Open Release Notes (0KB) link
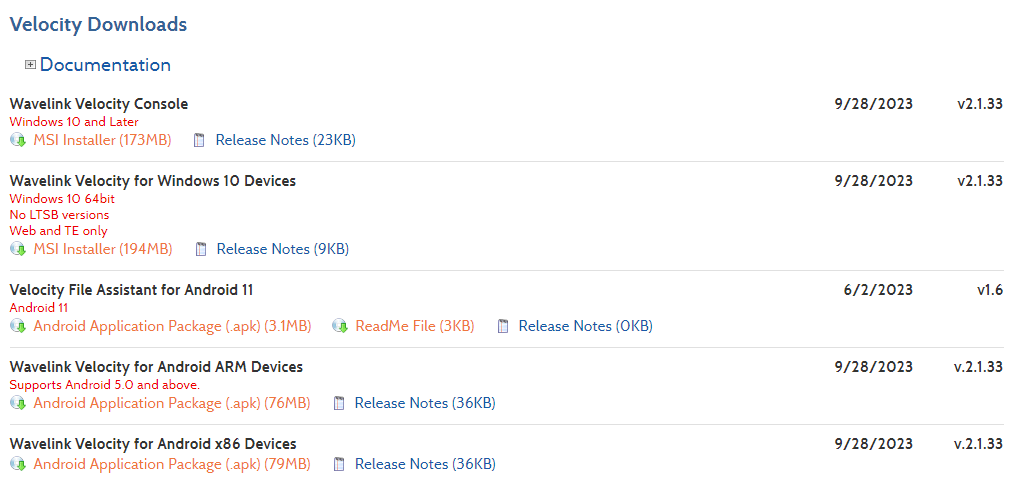This screenshot has height=481, width=1013. (585, 326)
